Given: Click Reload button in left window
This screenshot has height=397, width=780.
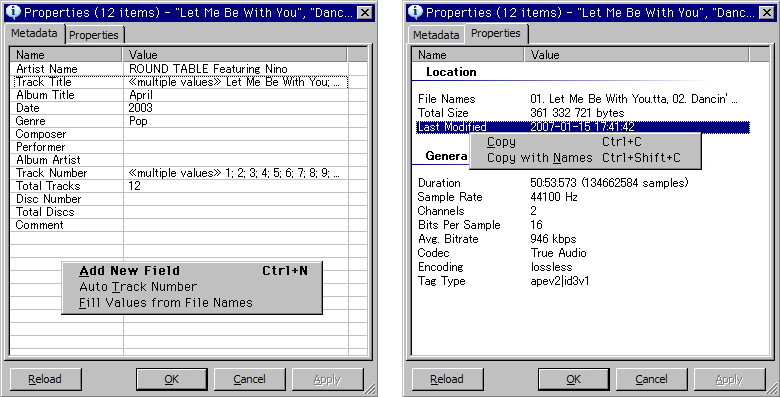Looking at the screenshot, I should 45,380.
